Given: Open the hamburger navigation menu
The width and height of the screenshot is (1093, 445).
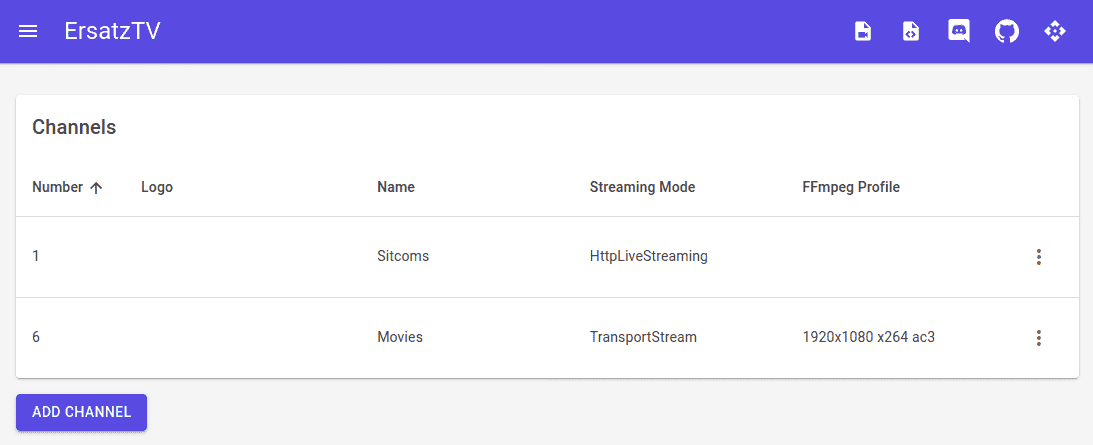Looking at the screenshot, I should pyautogui.click(x=28, y=31).
